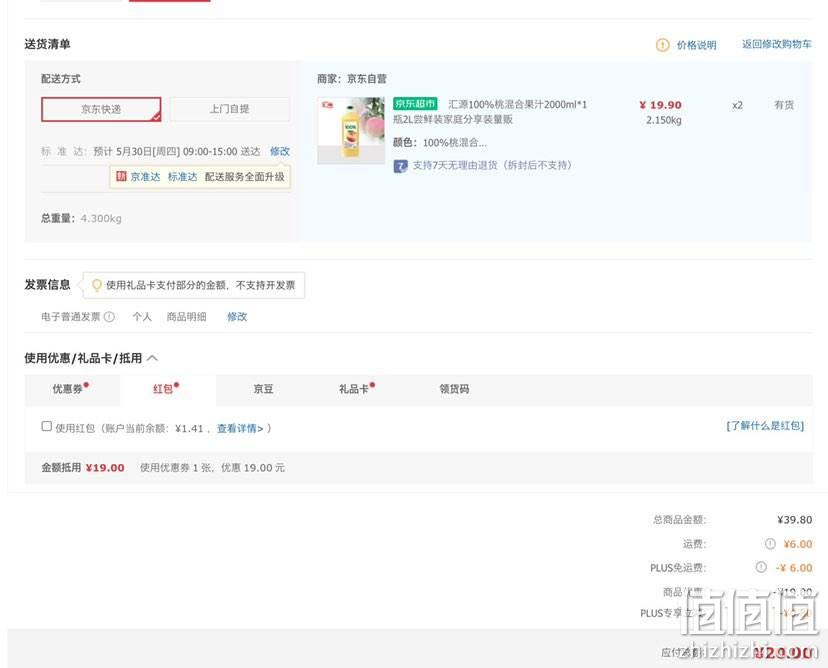
Task: Modify the delivery time 修改 link
Action: click(280, 152)
